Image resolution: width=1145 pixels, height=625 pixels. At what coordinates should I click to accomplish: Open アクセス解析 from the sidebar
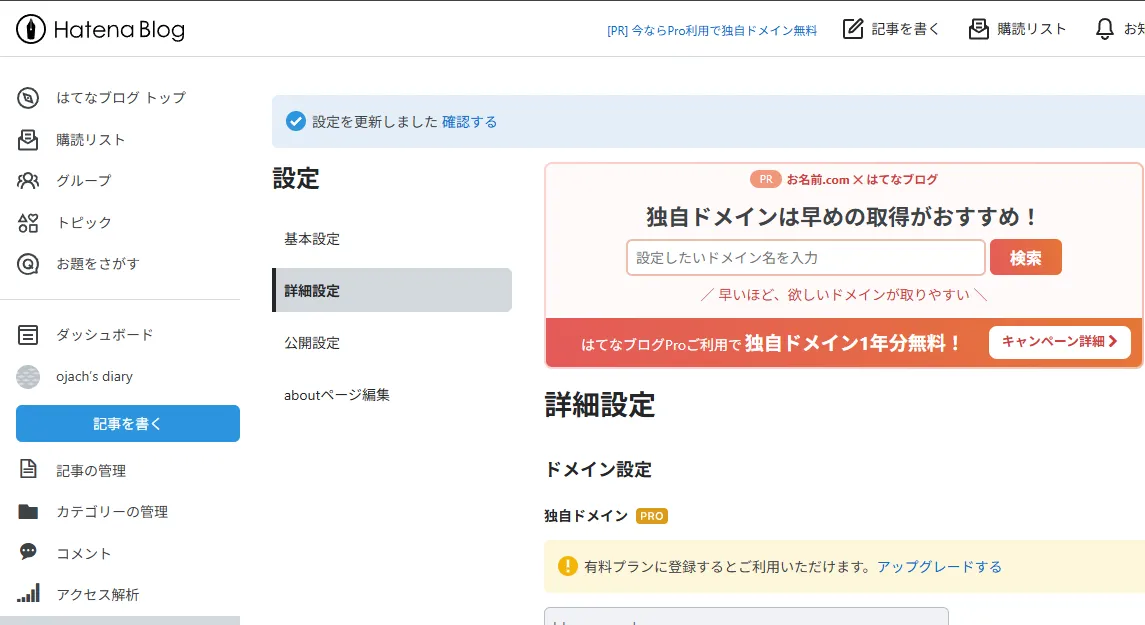tap(97, 594)
